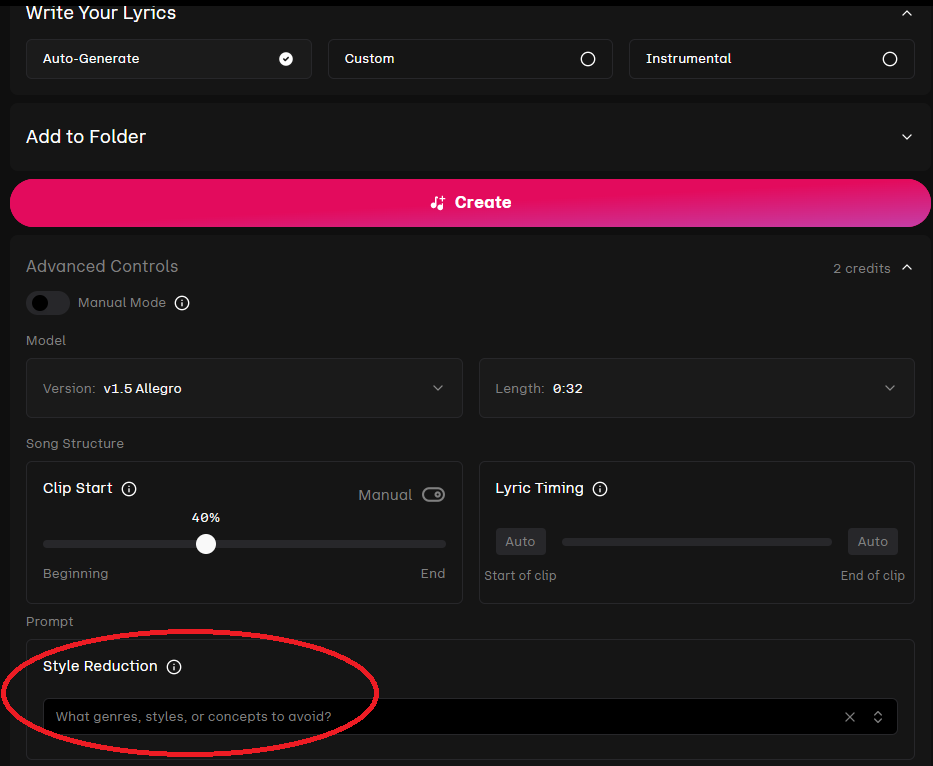Click the Clip Start slider handle at 40%
The width and height of the screenshot is (933, 766).
[x=206, y=544]
